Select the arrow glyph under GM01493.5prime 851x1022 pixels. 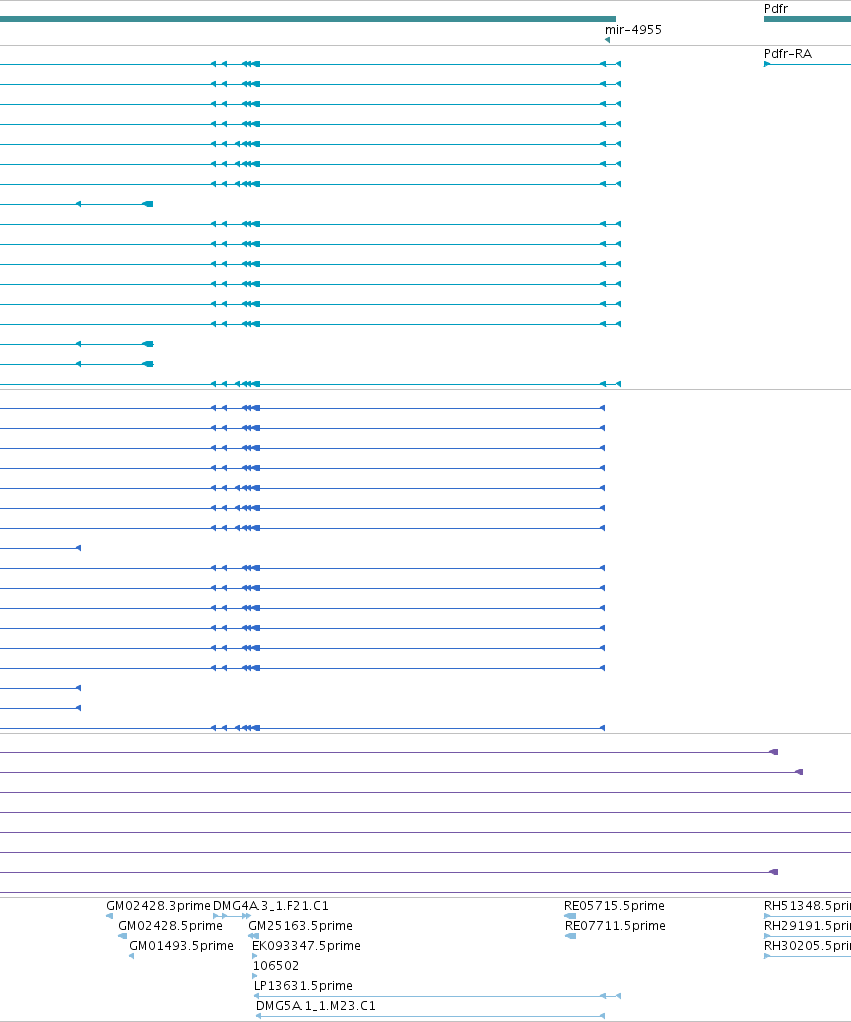pyautogui.click(x=132, y=956)
